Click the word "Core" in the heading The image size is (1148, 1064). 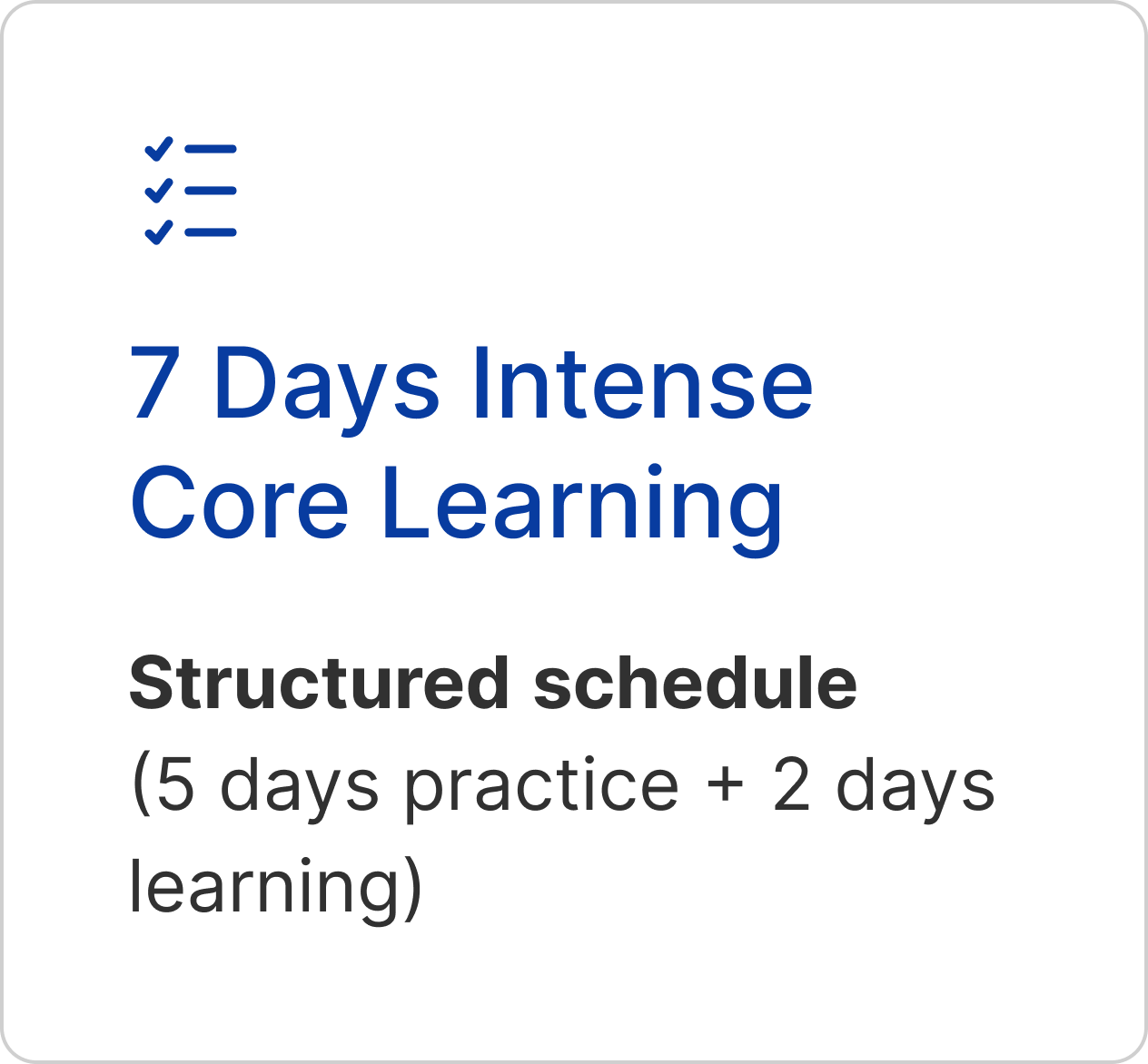point(240,504)
